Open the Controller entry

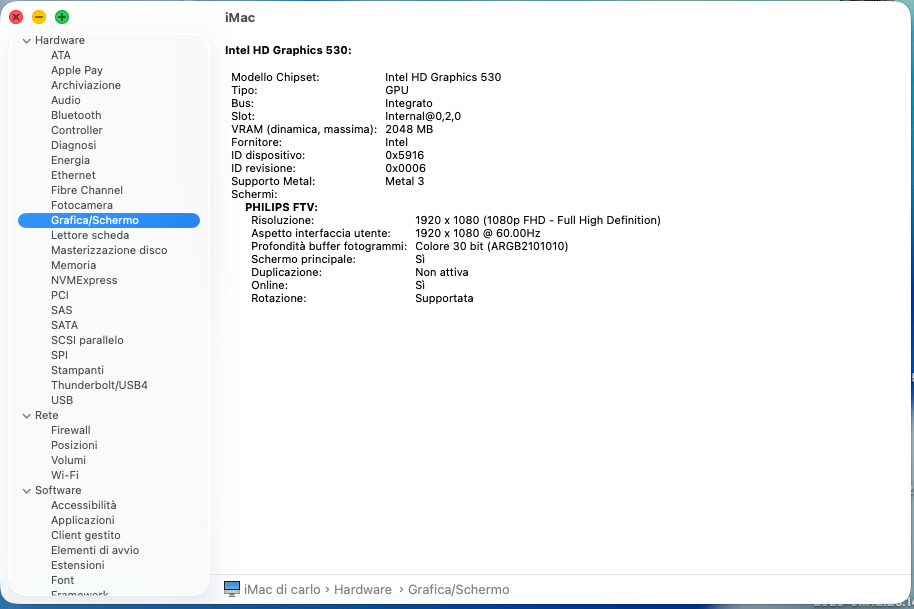[76, 131]
